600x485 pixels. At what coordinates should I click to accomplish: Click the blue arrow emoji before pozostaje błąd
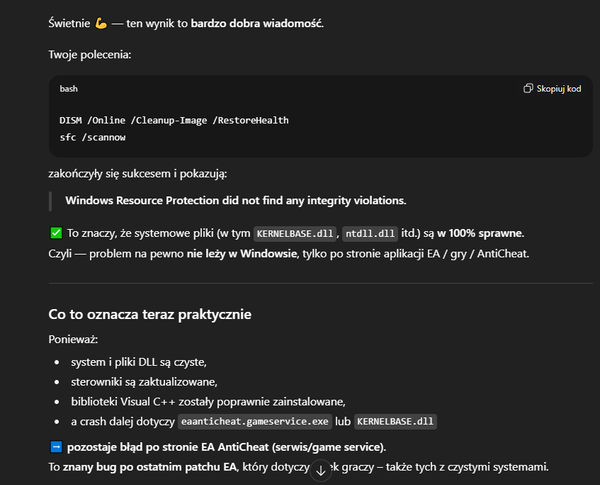coord(56,446)
